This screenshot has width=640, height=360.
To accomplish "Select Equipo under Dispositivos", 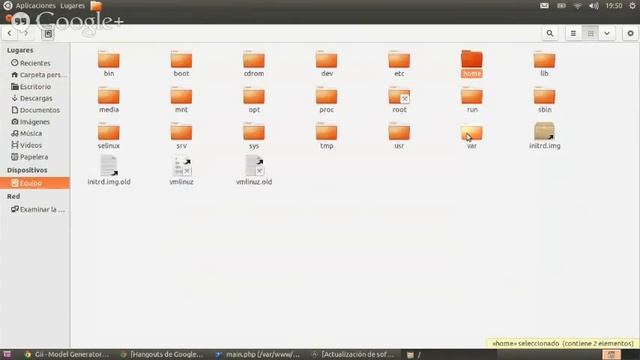I will point(35,183).
